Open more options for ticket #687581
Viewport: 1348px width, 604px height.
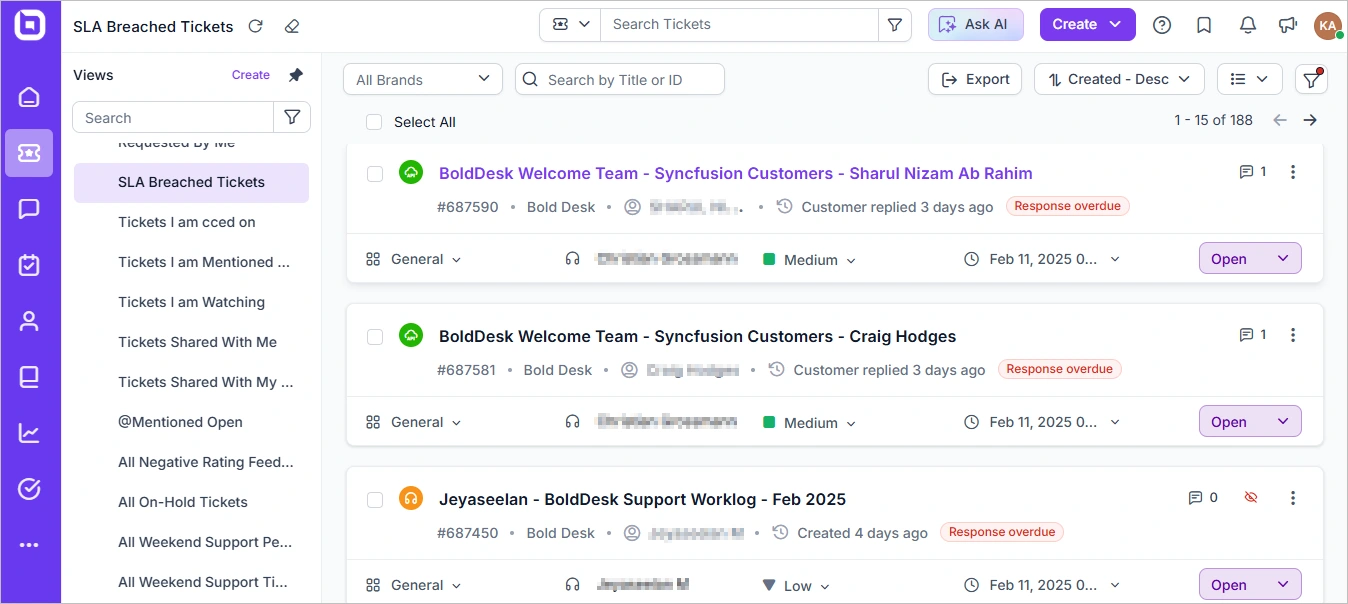[x=1293, y=335]
